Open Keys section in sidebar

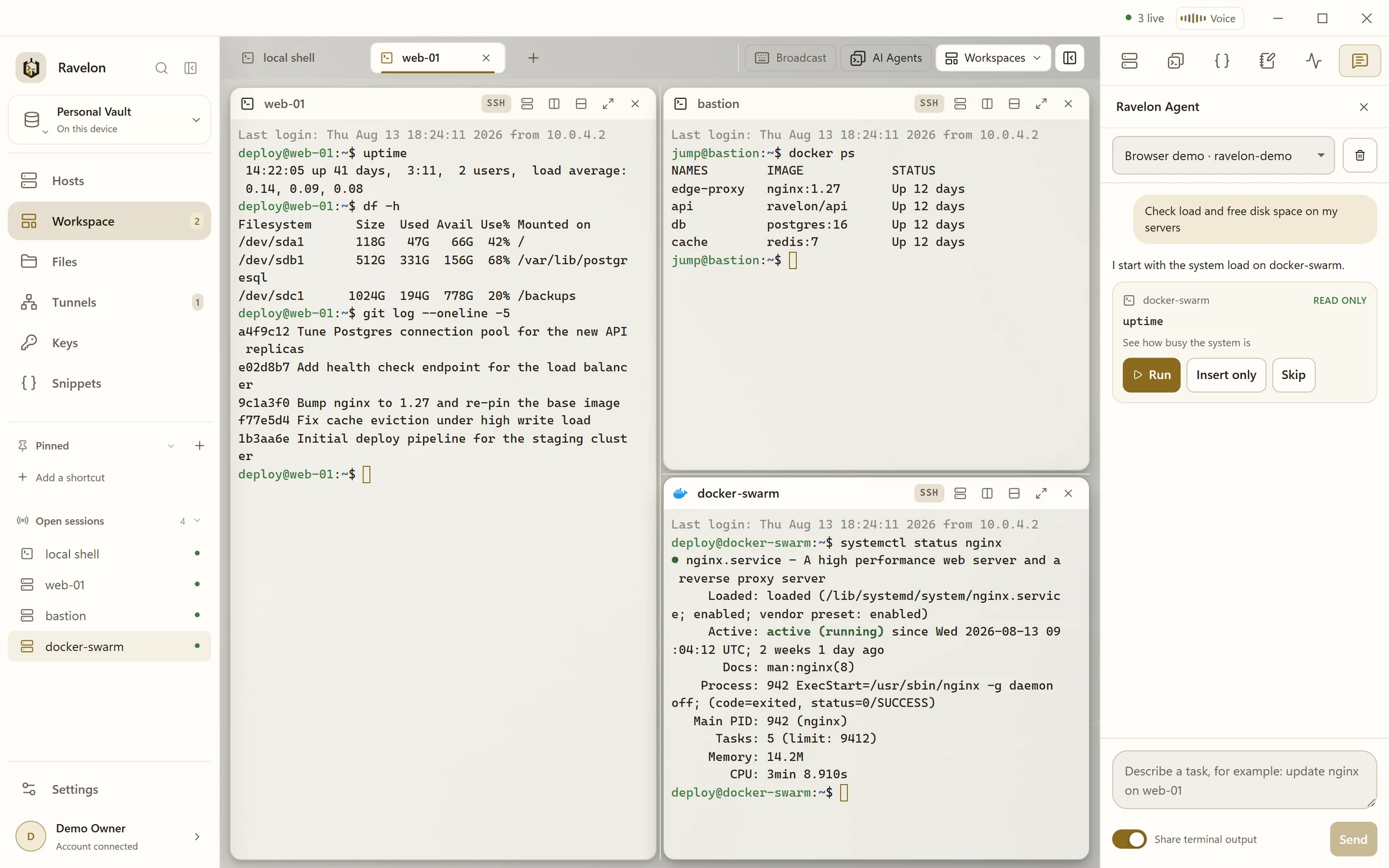[109, 343]
